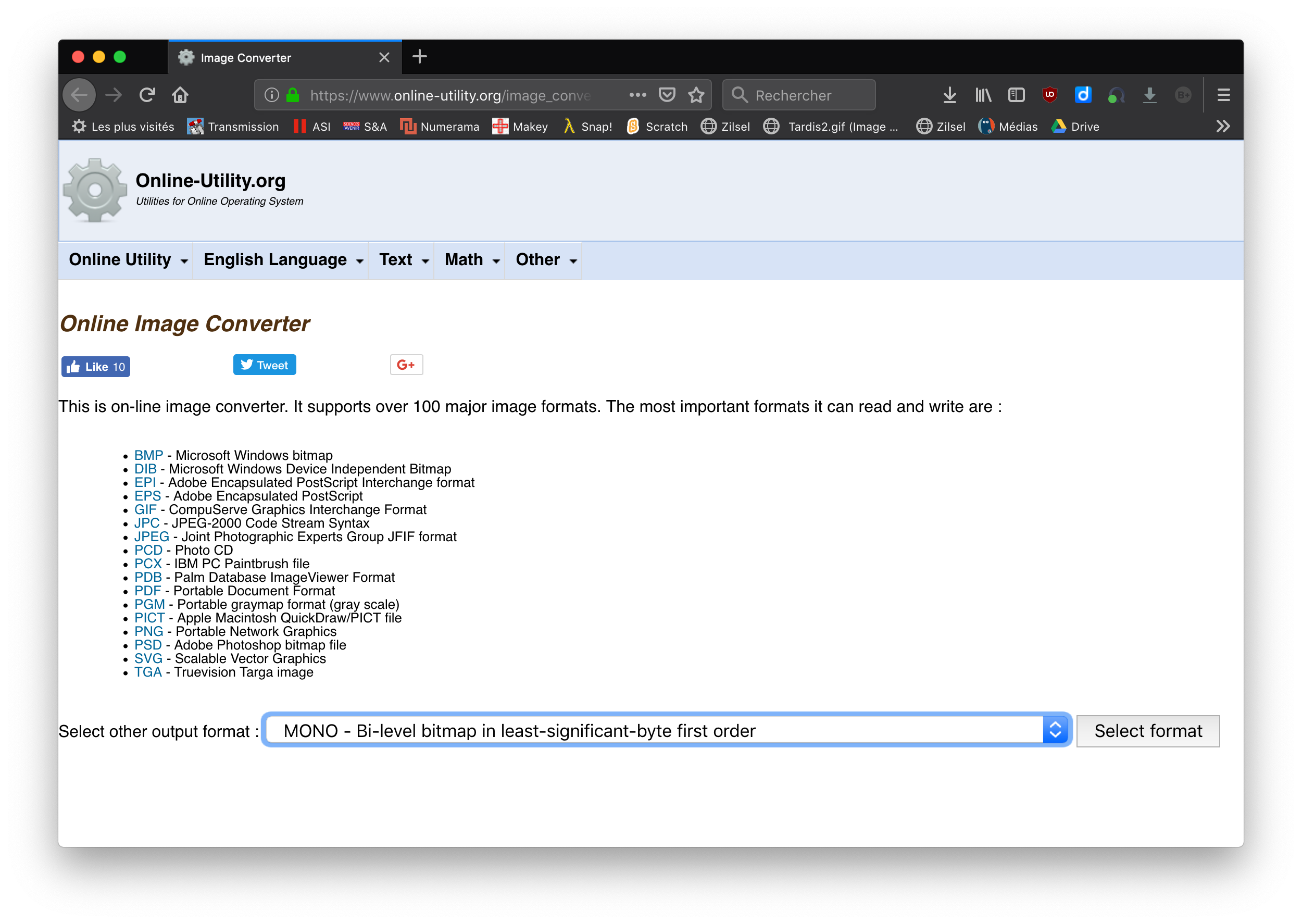Viewport: 1302px width, 924px height.
Task: Show site information icon in address bar
Action: 272,95
